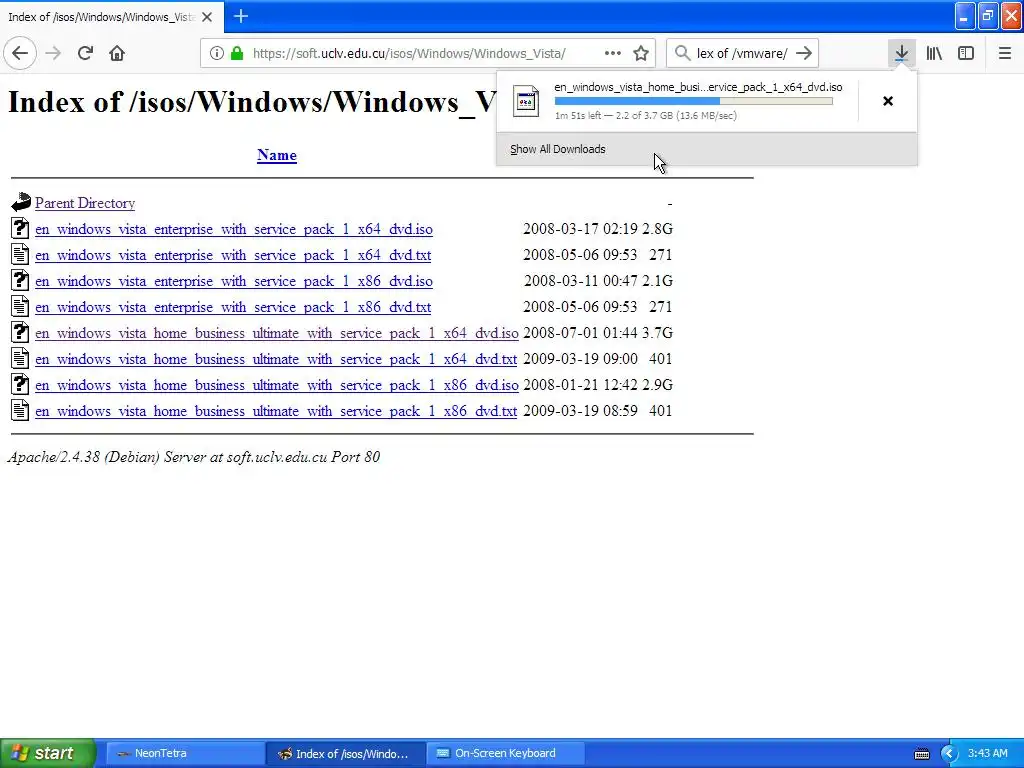Click unknown-file icon for ultimate x64 iso
This screenshot has height=768, width=1024.
coord(20,332)
